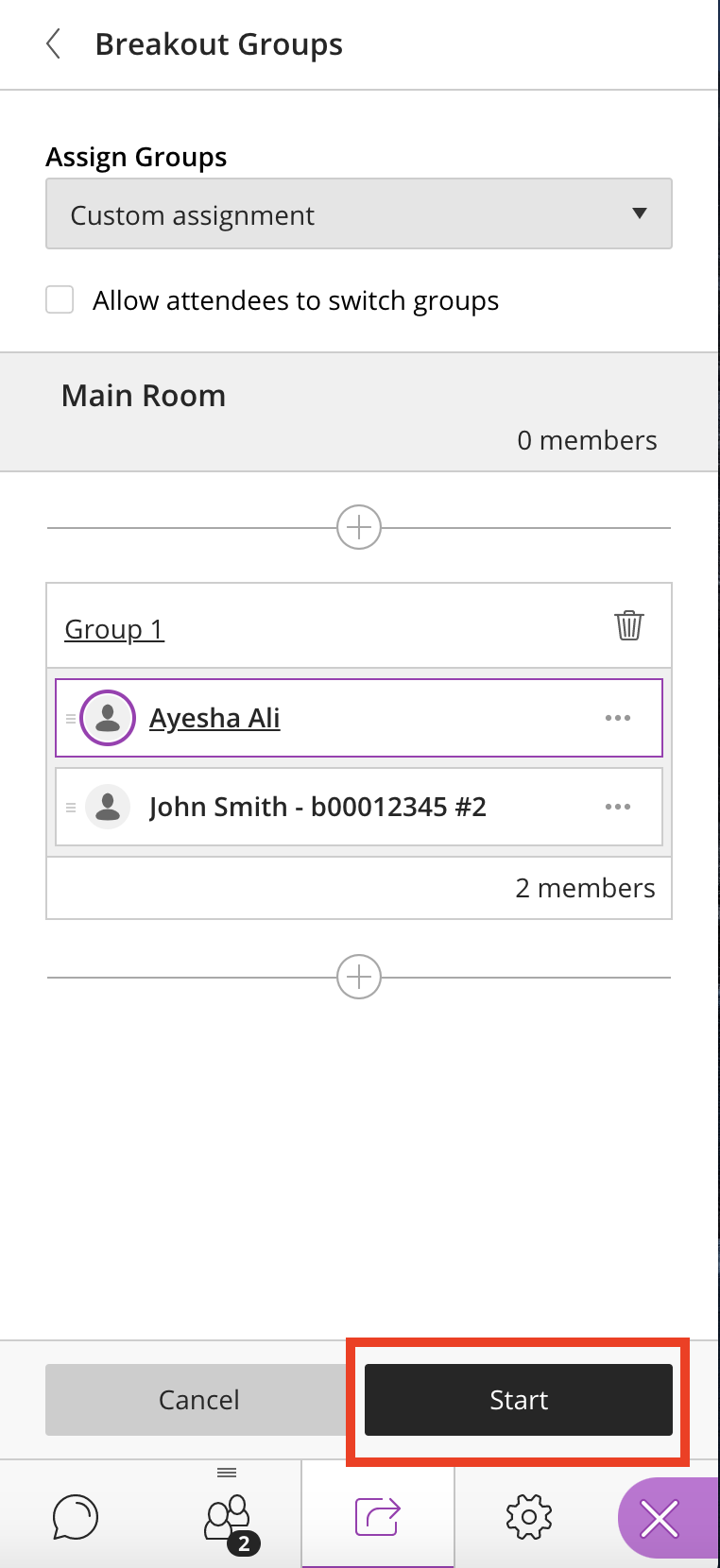Open the settings gear icon

point(529,1517)
